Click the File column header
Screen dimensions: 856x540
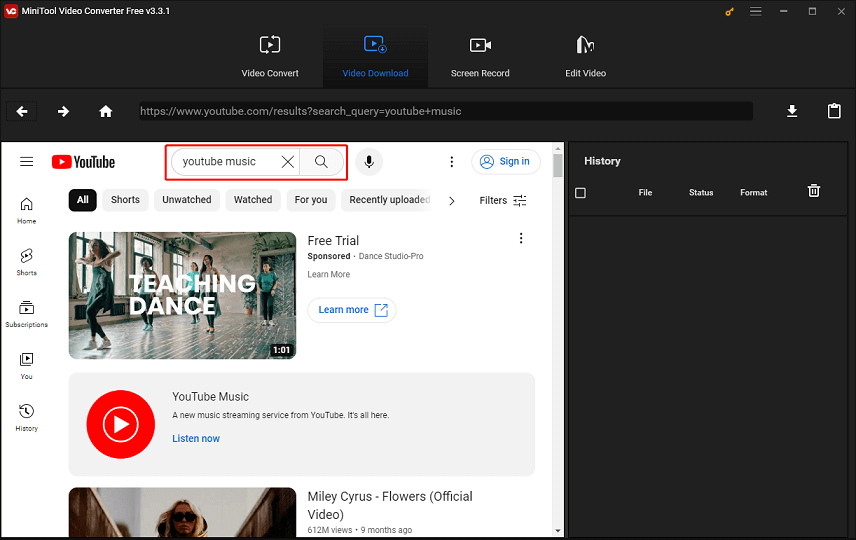tap(645, 193)
